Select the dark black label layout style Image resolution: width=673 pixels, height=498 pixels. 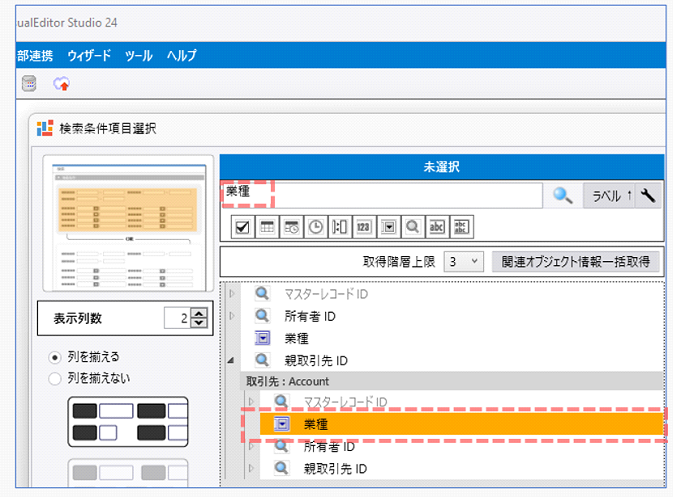tap(128, 422)
